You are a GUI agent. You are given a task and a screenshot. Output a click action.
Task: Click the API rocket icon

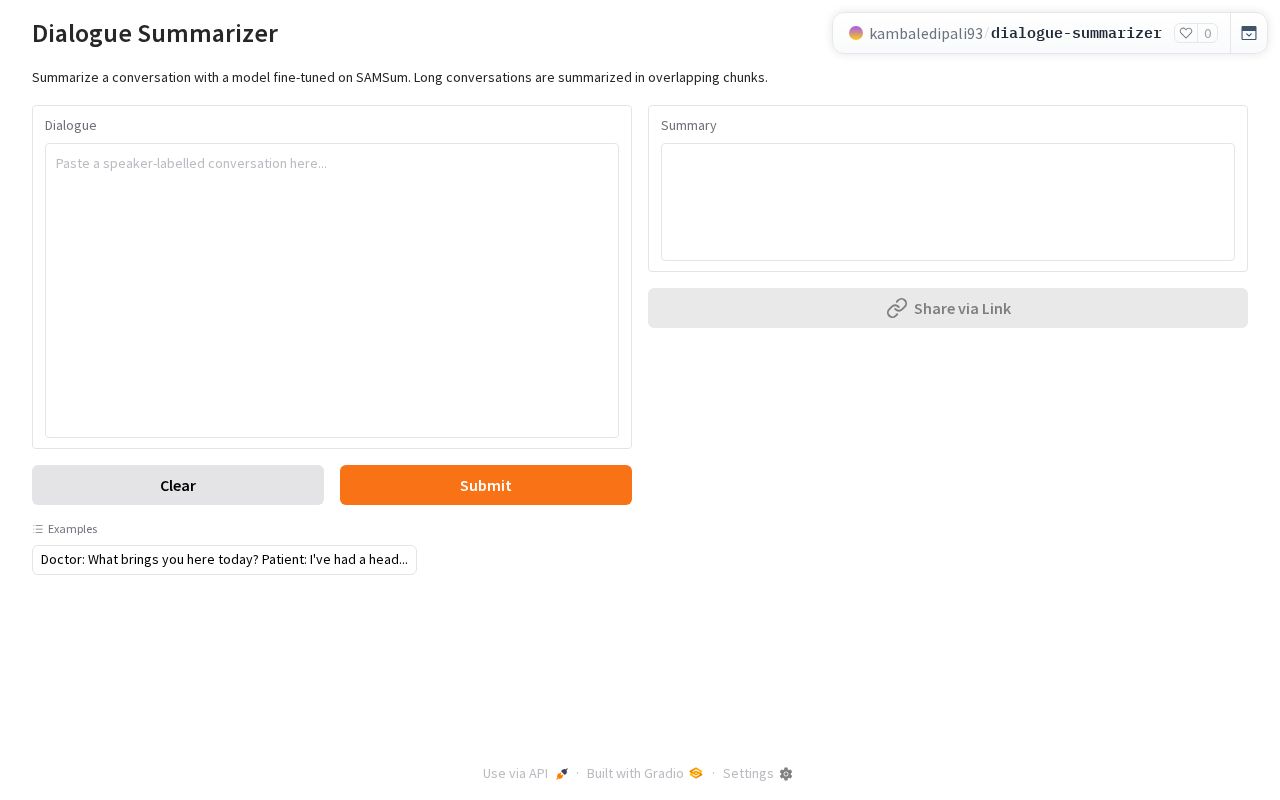[x=562, y=774]
